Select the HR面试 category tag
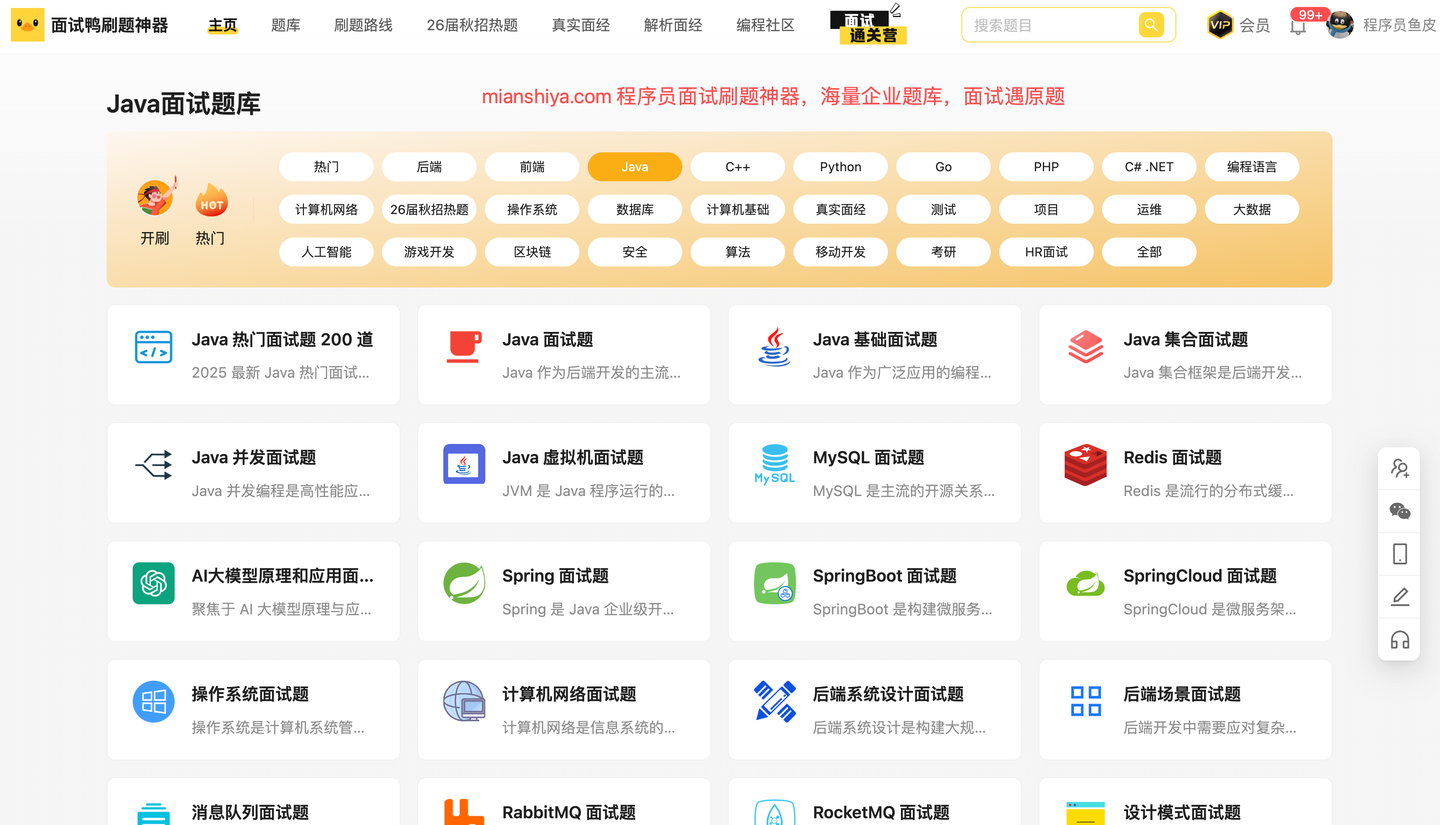1440x825 pixels. click(x=1047, y=252)
